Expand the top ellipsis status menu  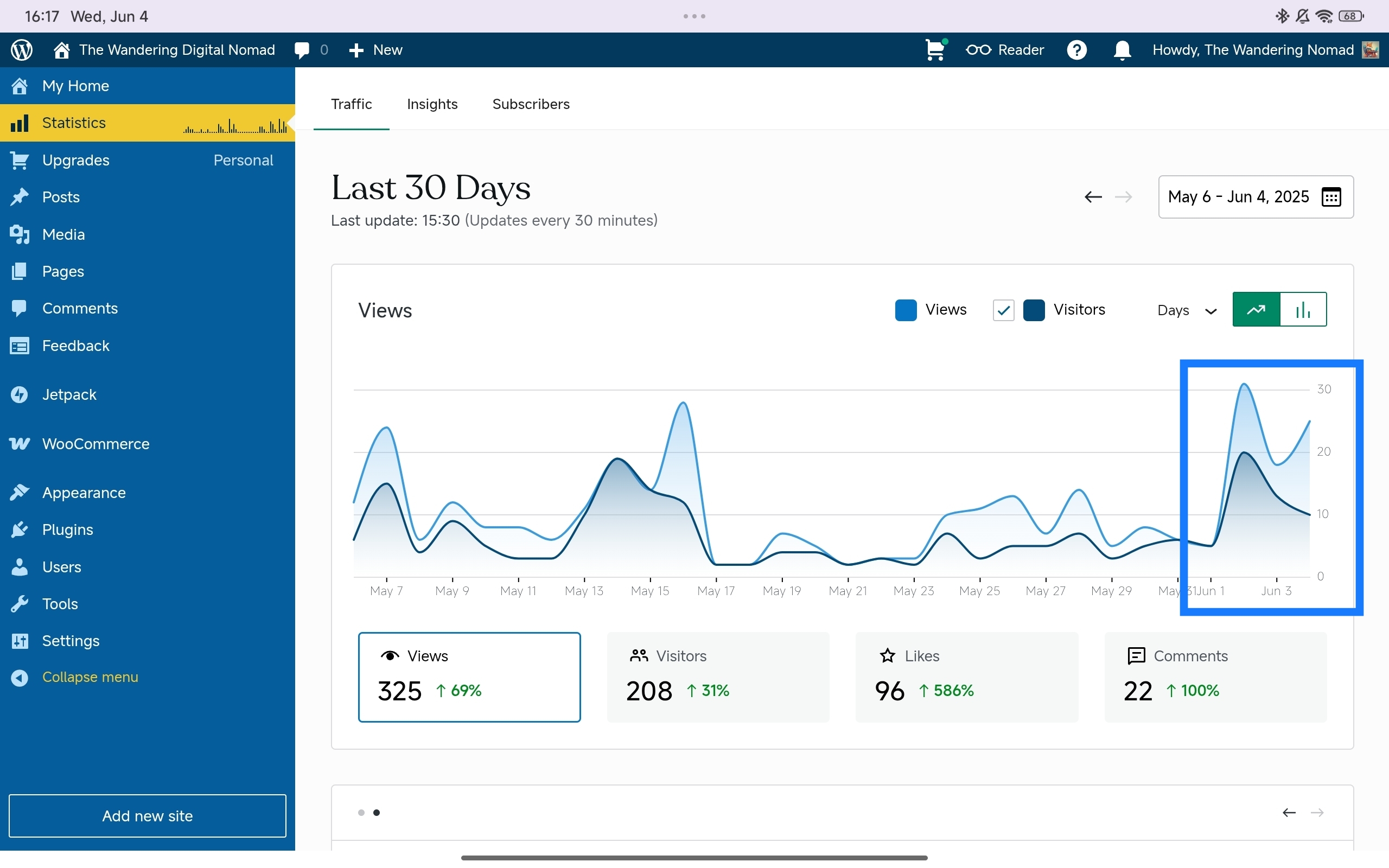click(x=693, y=17)
